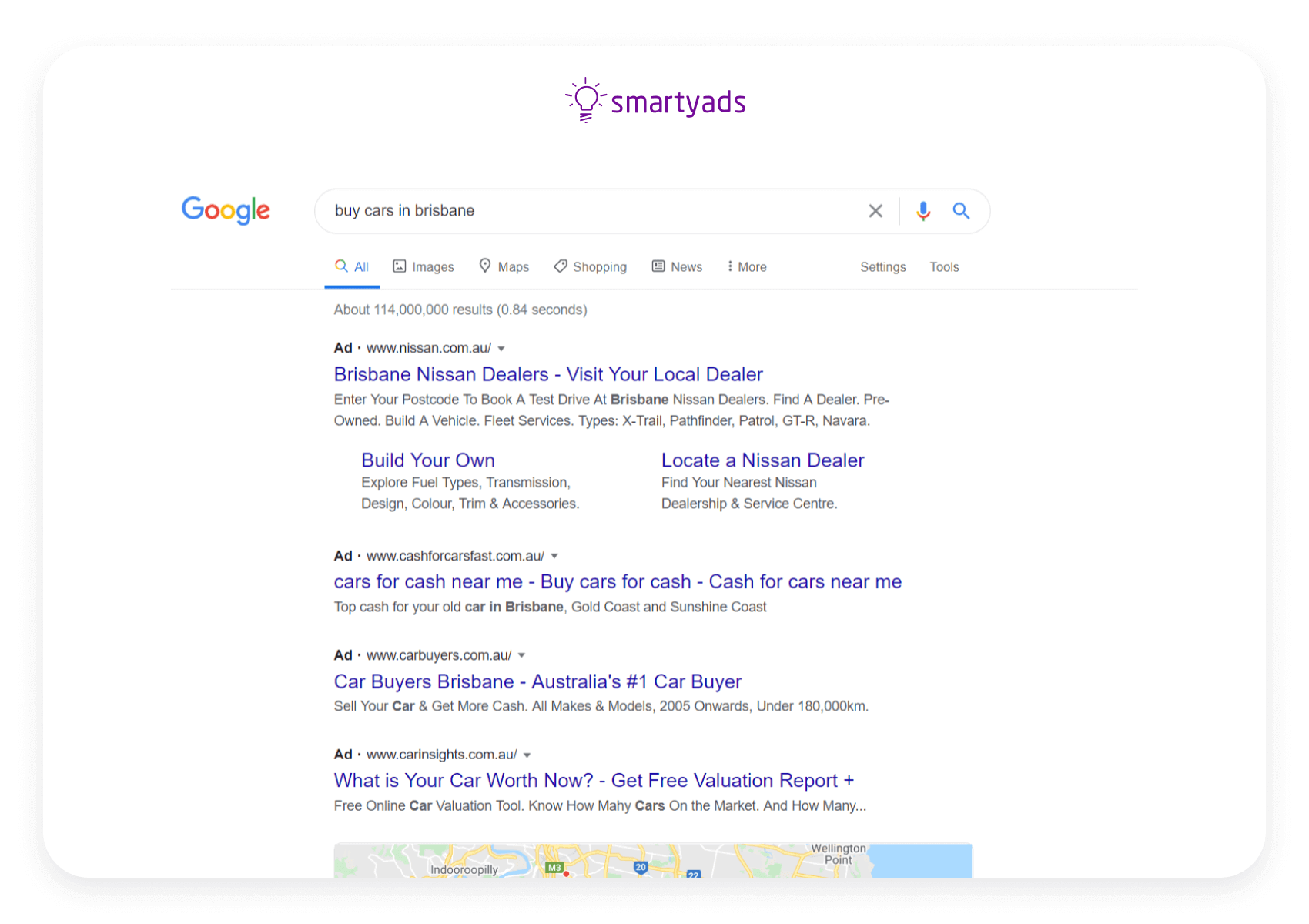The image size is (1309, 924).
Task: Open the News tab
Action: pyautogui.click(x=677, y=267)
